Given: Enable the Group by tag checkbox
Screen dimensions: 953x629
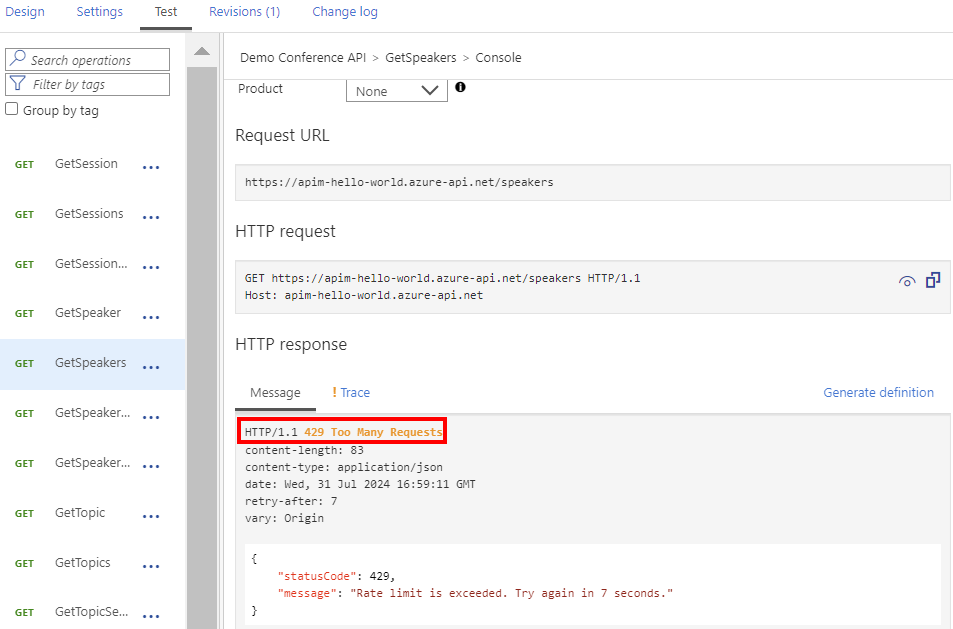Looking at the screenshot, I should 12,110.
